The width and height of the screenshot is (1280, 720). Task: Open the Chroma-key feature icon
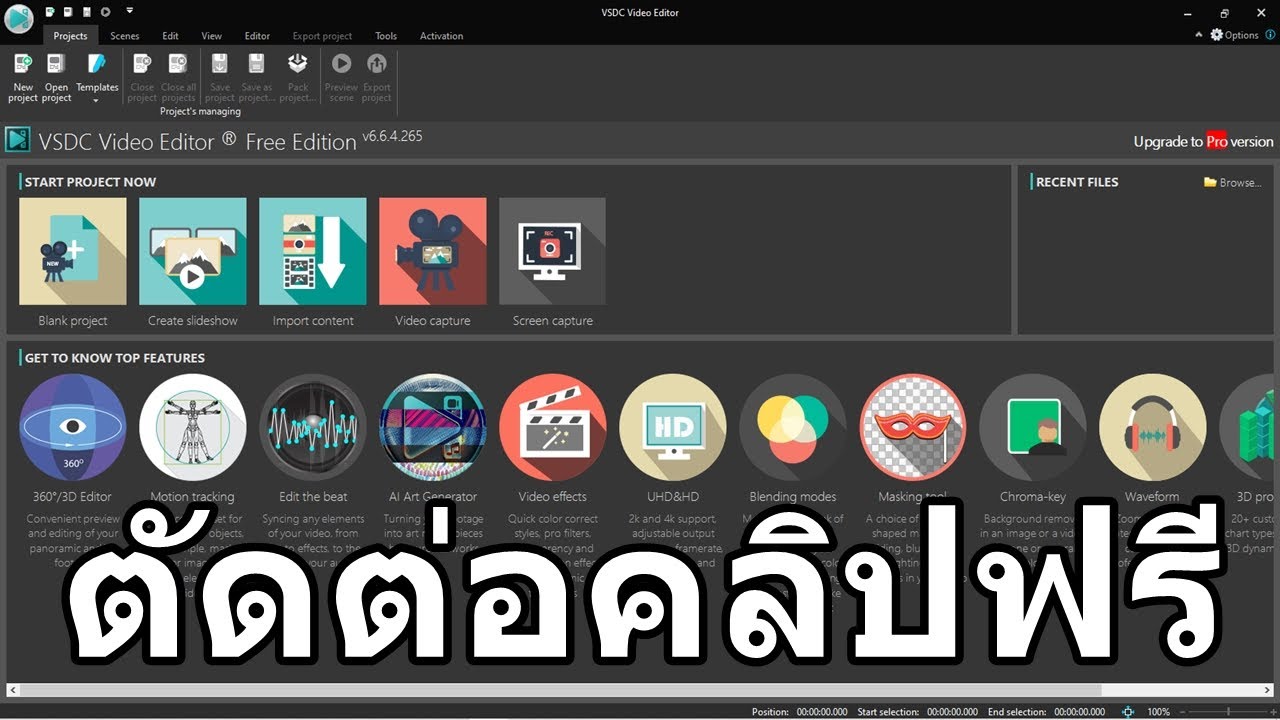[x=1033, y=427]
